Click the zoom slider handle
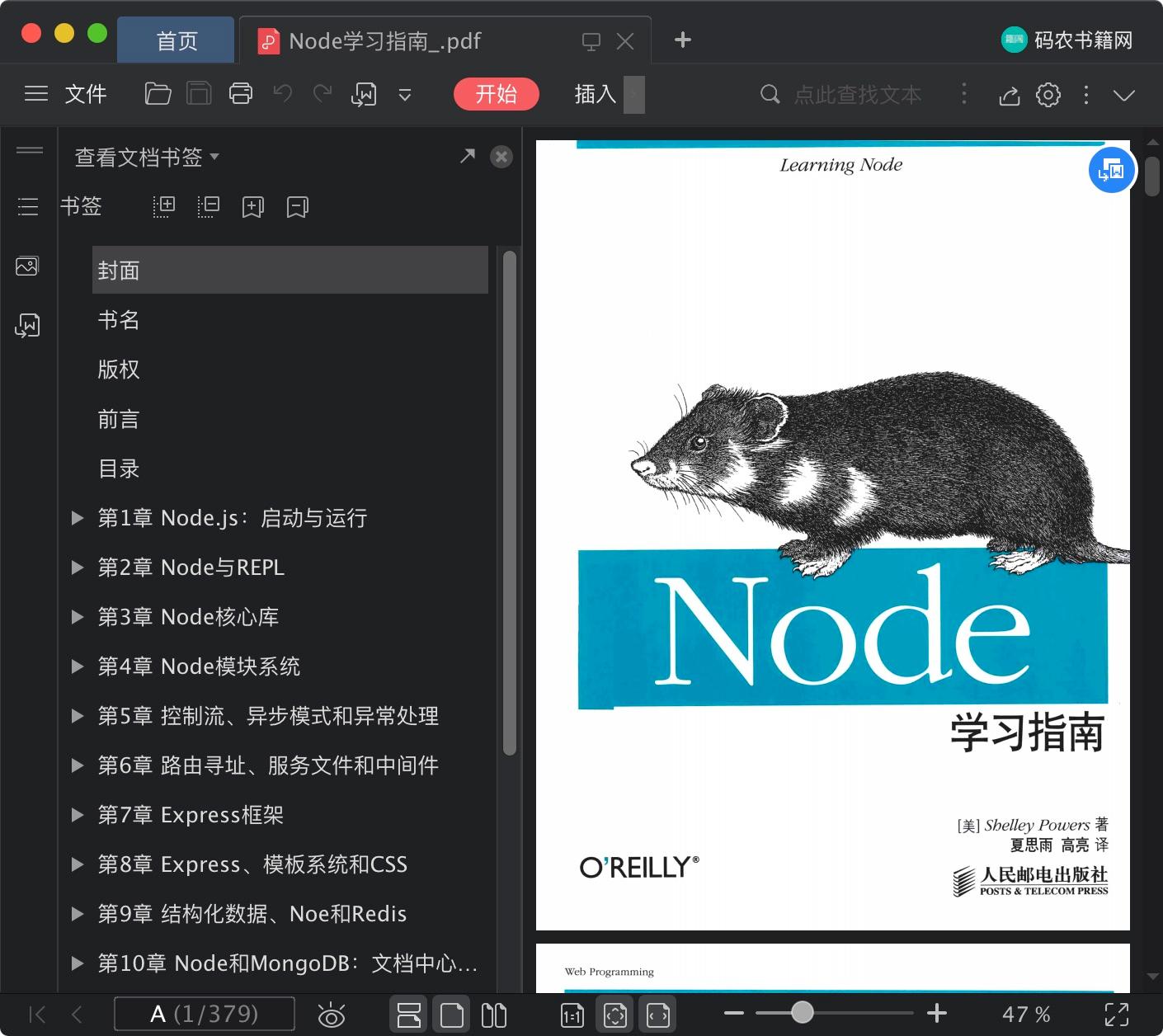This screenshot has height=1036, width=1163. click(802, 1012)
